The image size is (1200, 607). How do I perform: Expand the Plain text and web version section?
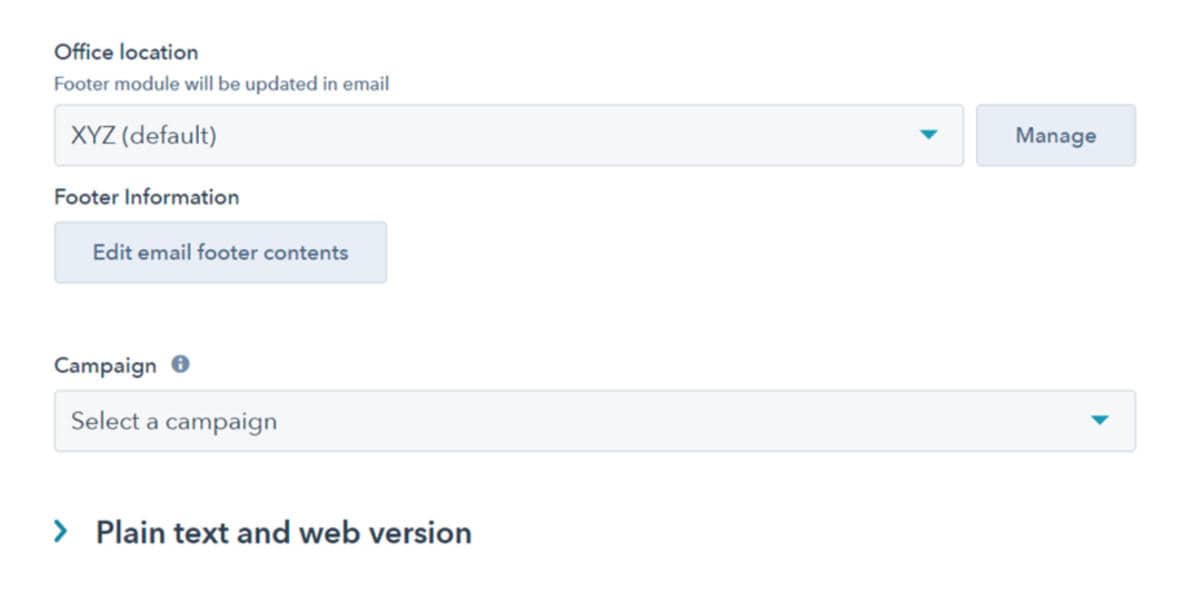click(x=283, y=532)
